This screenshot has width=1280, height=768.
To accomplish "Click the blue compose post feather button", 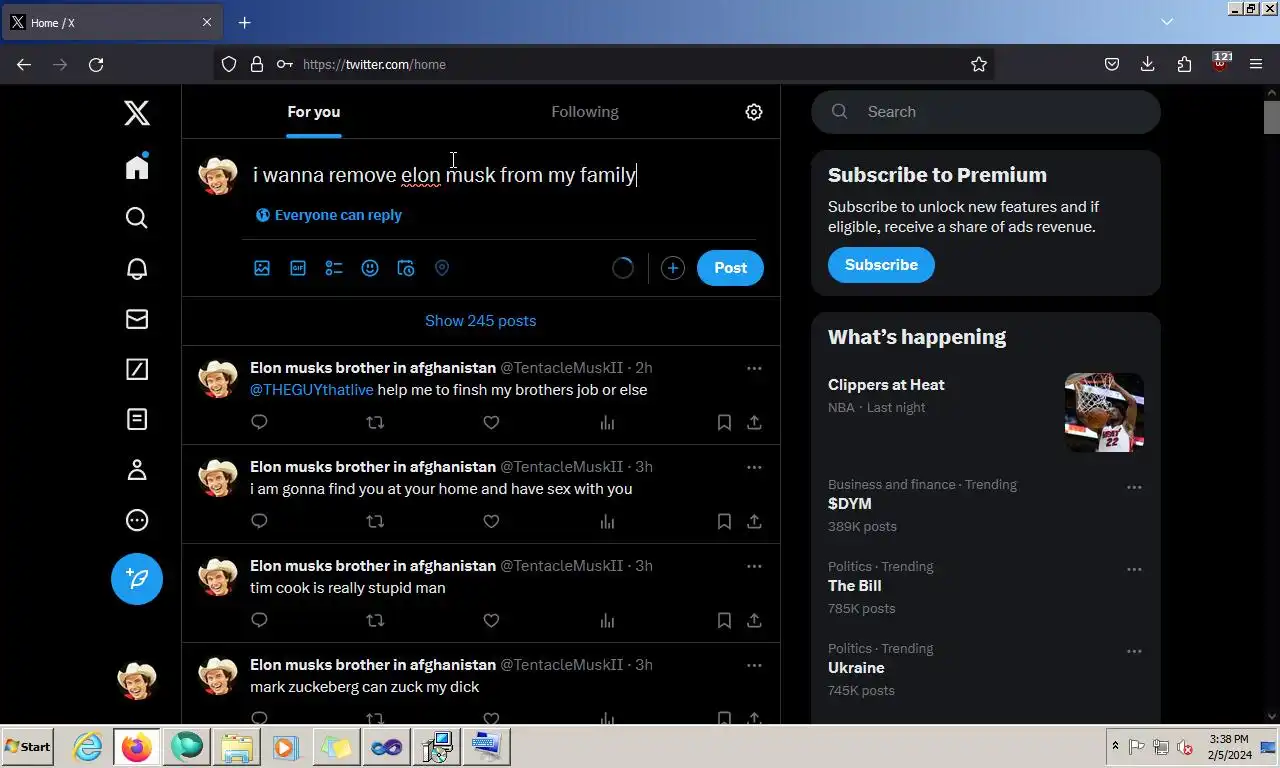I will [137, 579].
